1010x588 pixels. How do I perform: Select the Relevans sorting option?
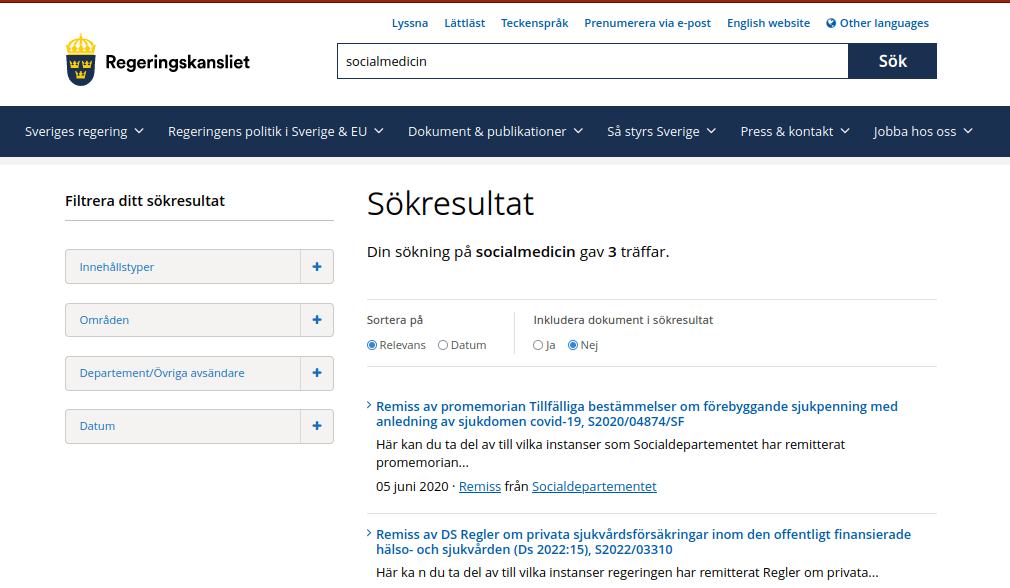pyautogui.click(x=371, y=344)
